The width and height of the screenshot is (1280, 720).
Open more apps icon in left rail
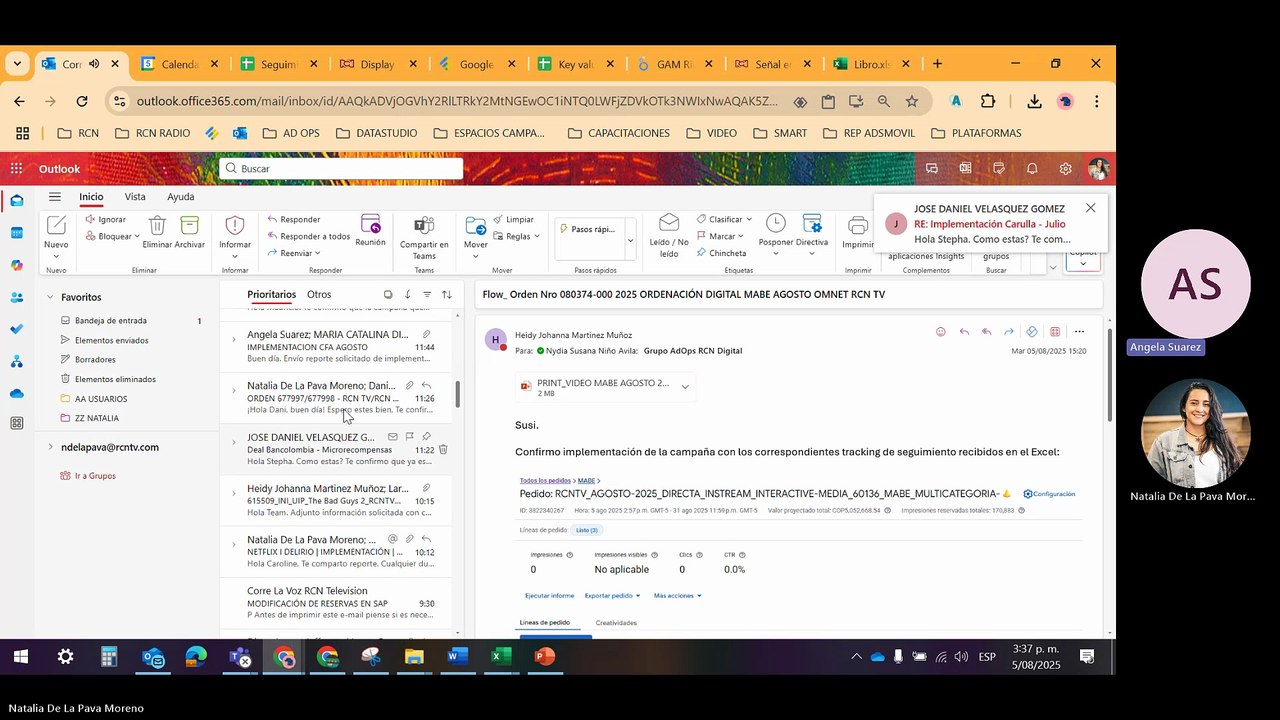coord(17,423)
